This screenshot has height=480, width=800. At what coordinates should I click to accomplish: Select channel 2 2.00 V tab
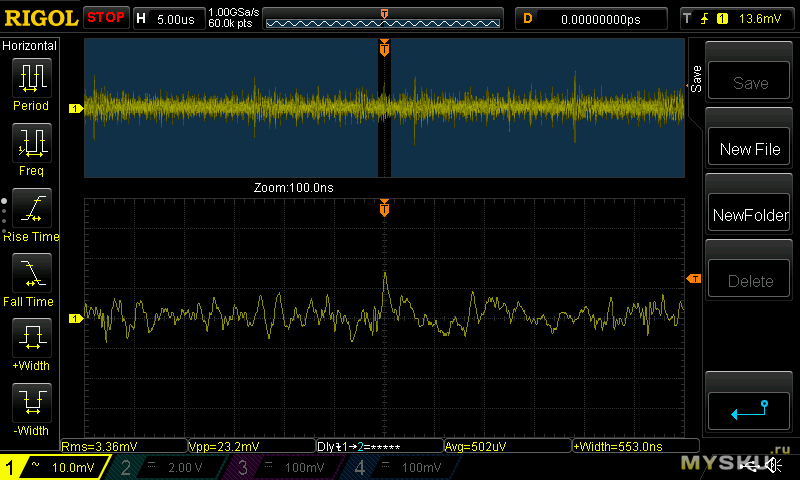168,467
